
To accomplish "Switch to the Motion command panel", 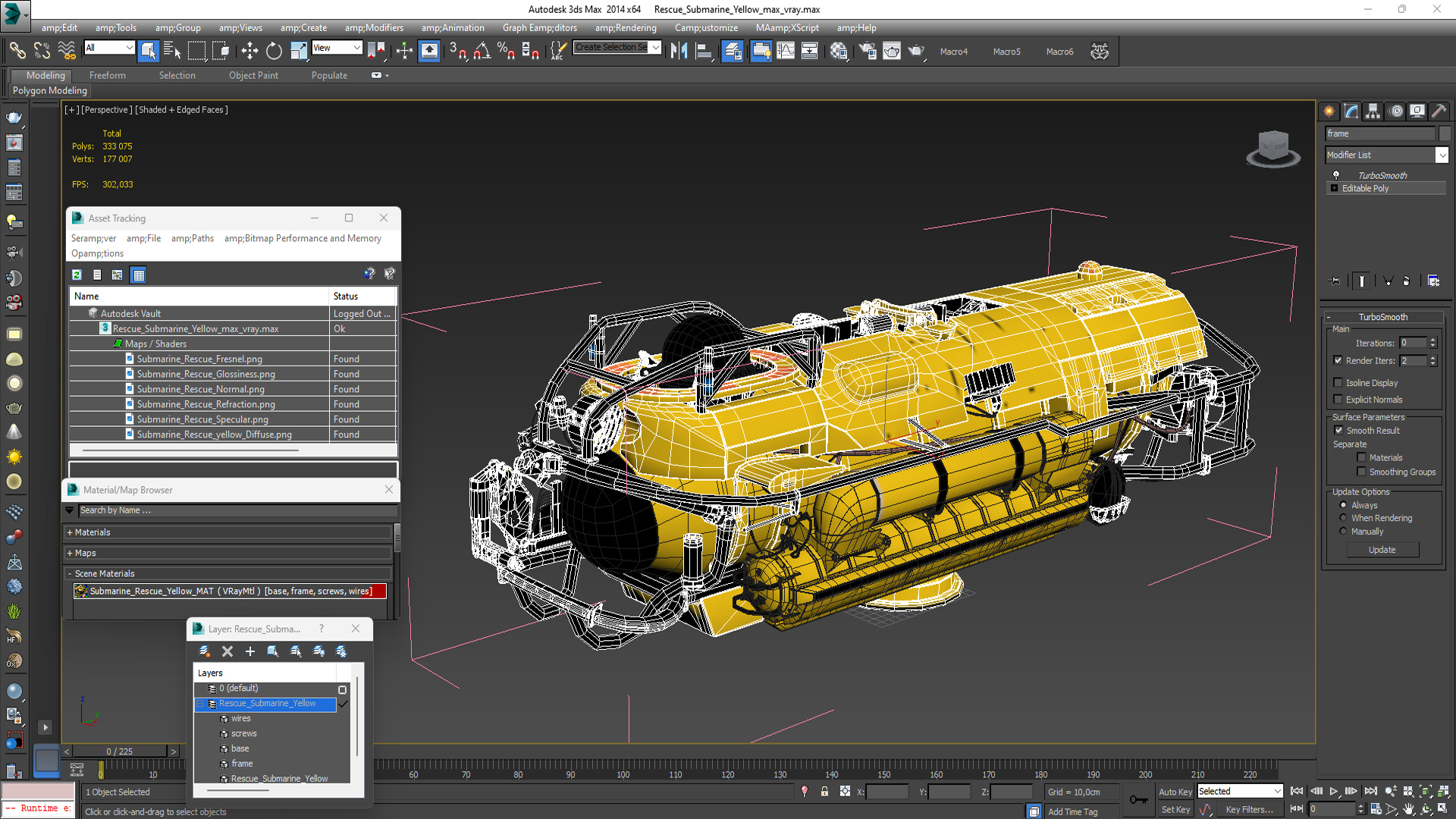I will pyautogui.click(x=1395, y=111).
